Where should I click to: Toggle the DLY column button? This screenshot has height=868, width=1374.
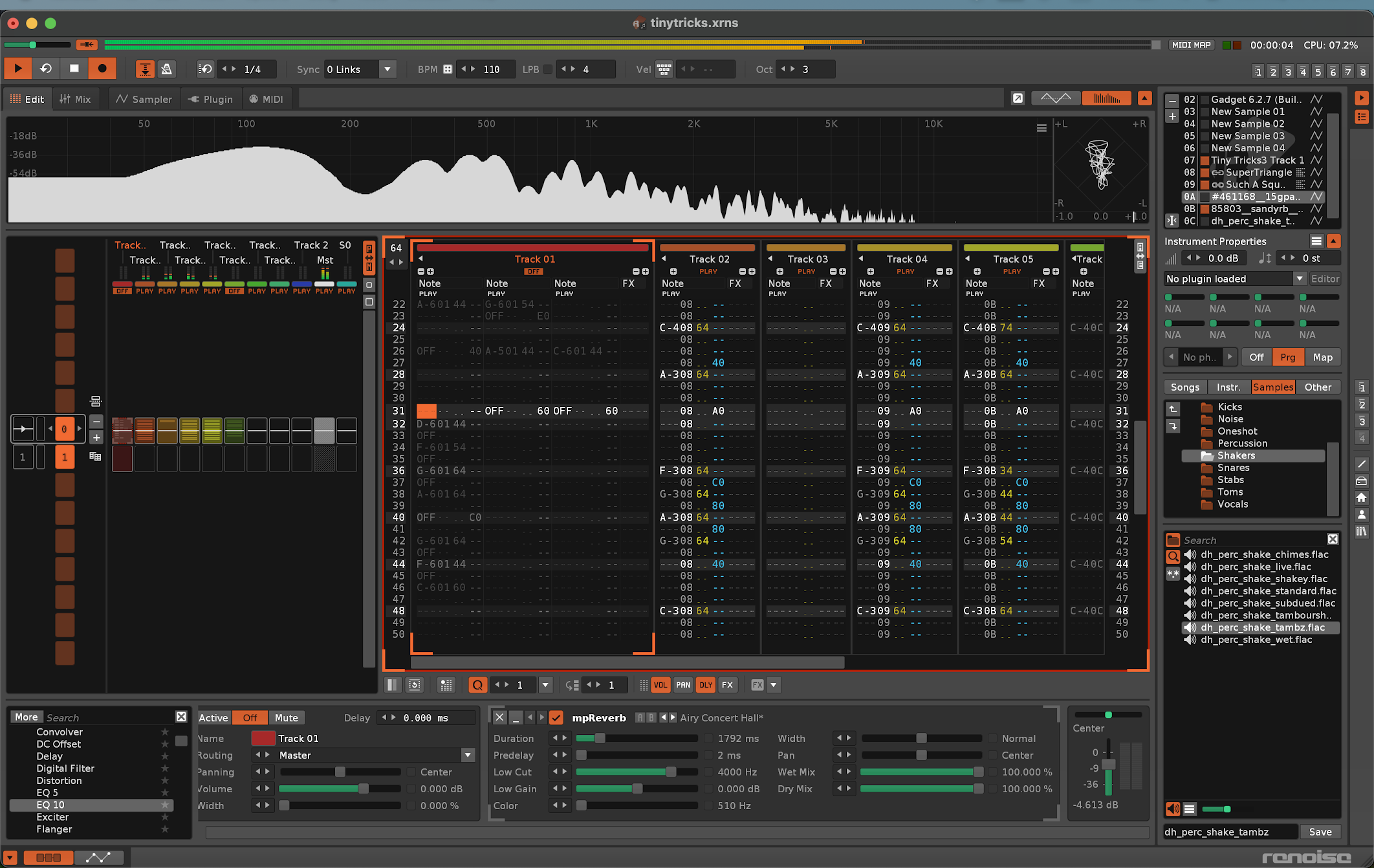pos(705,685)
